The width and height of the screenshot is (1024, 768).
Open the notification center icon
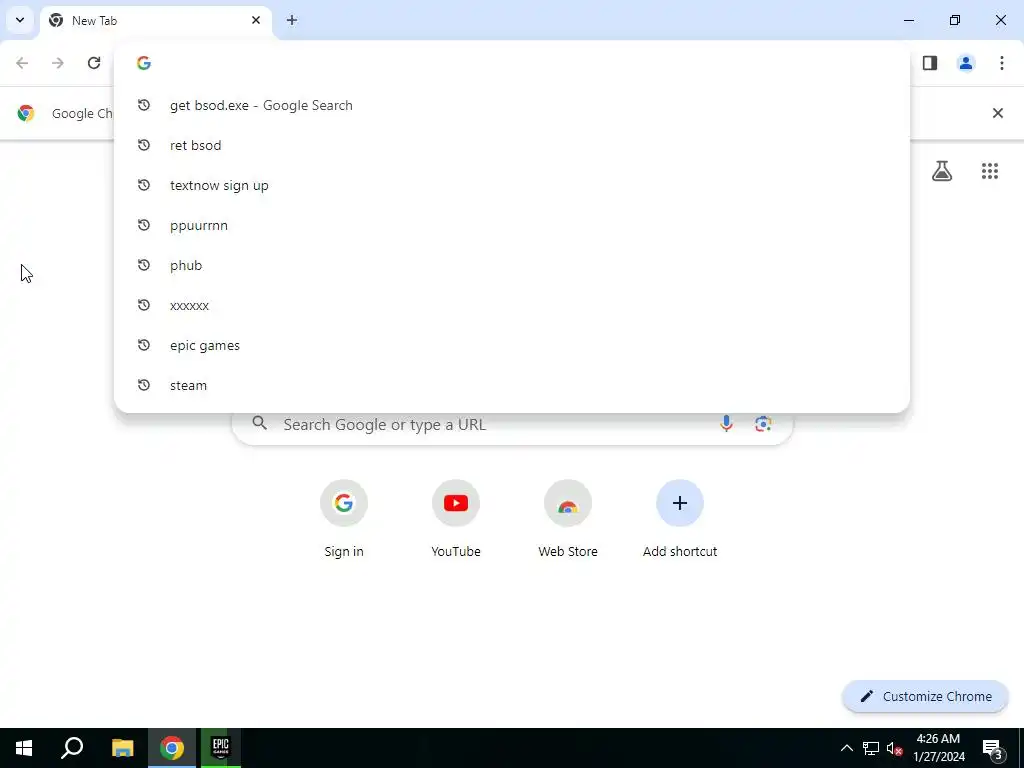click(x=993, y=748)
